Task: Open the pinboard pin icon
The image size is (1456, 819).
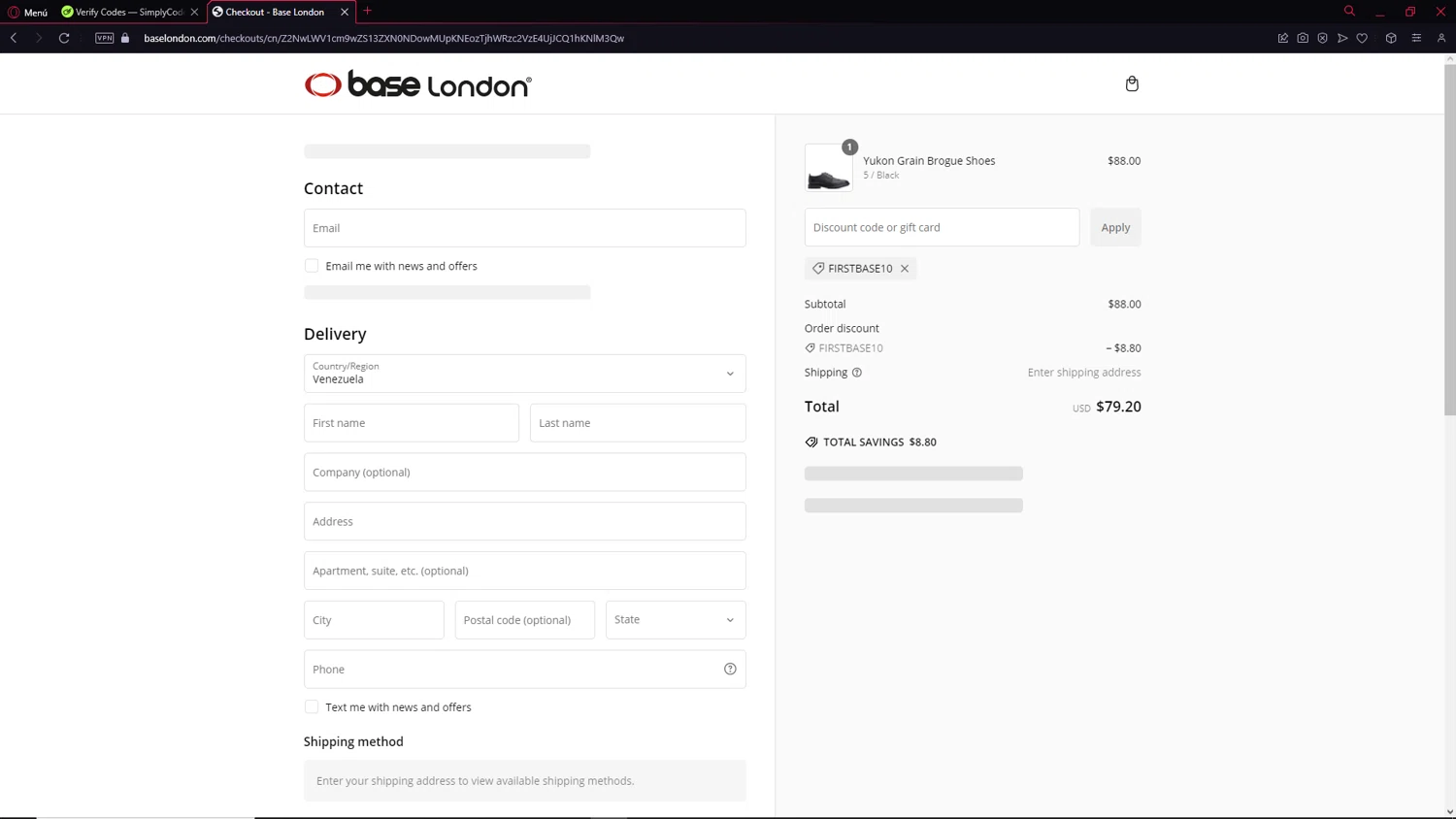Action: pyautogui.click(x=1283, y=38)
